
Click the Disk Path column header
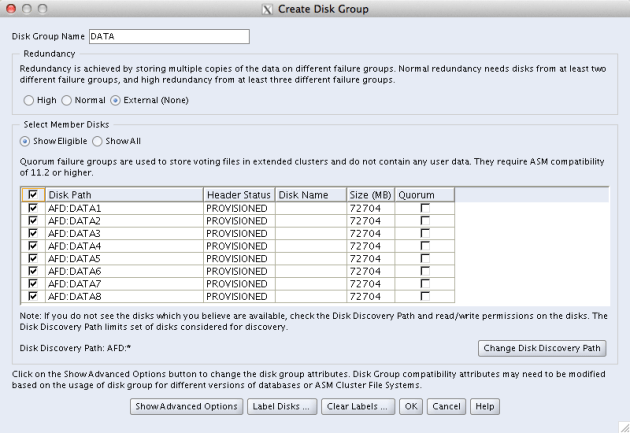122,194
